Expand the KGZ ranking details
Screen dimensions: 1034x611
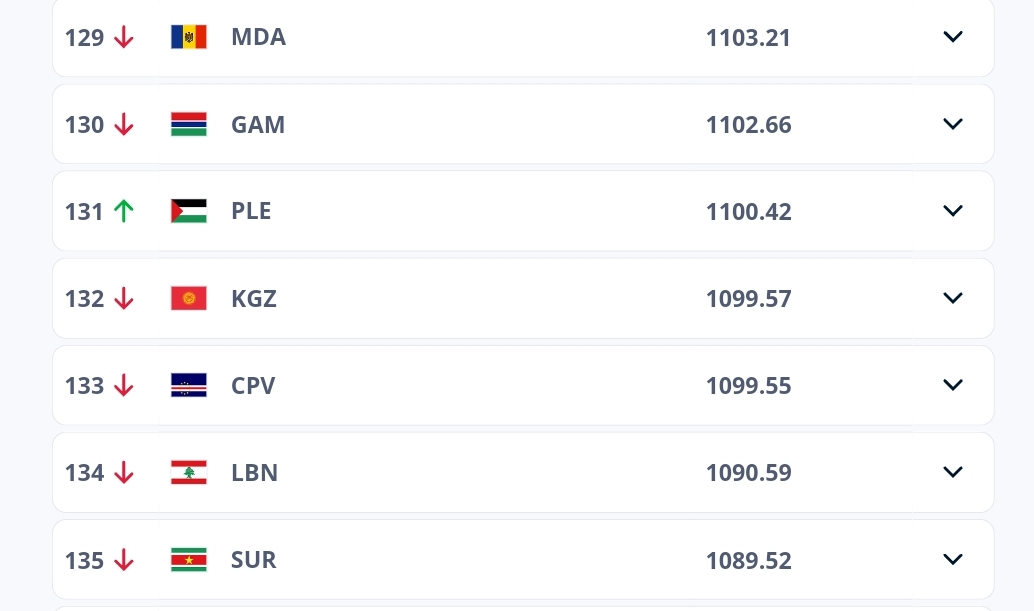coord(952,298)
